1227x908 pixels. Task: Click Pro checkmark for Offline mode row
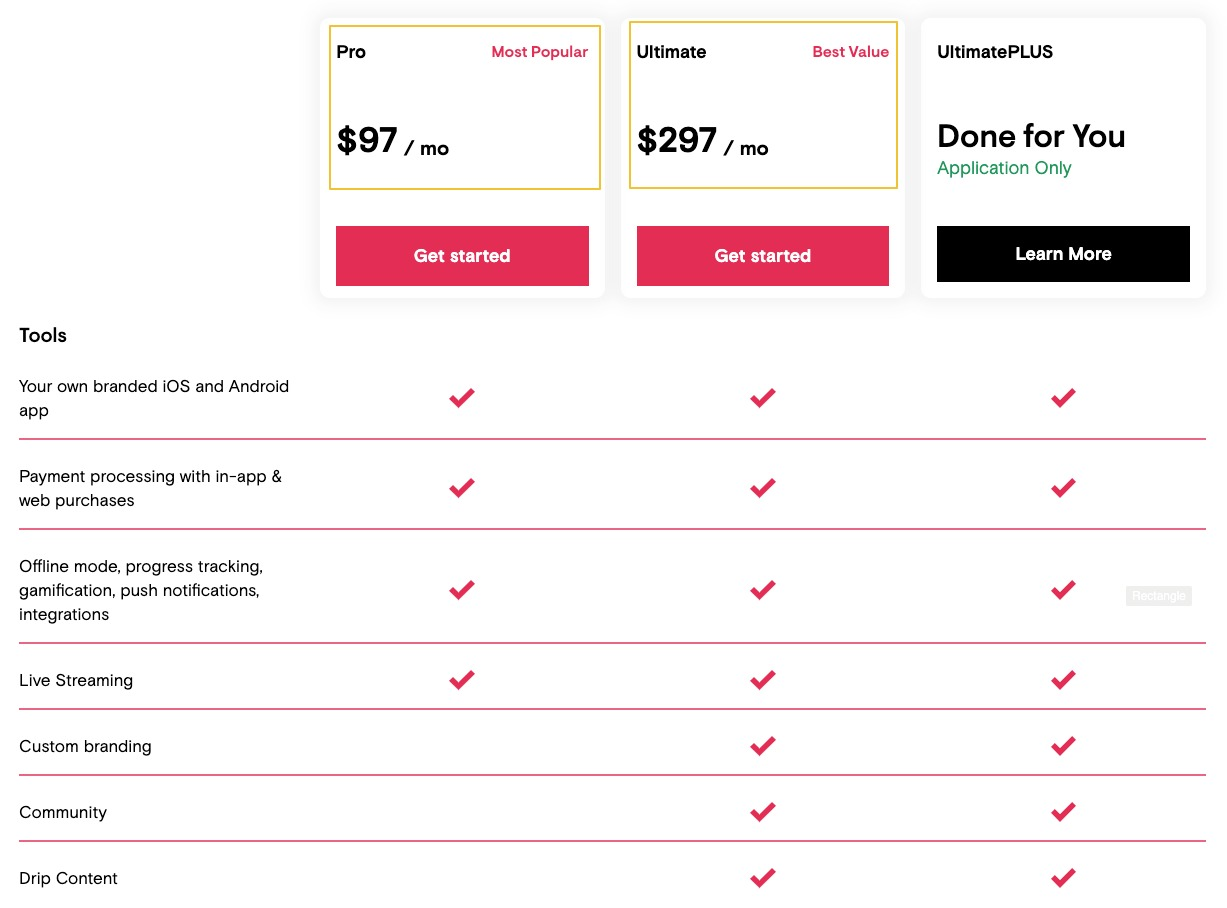(x=461, y=590)
